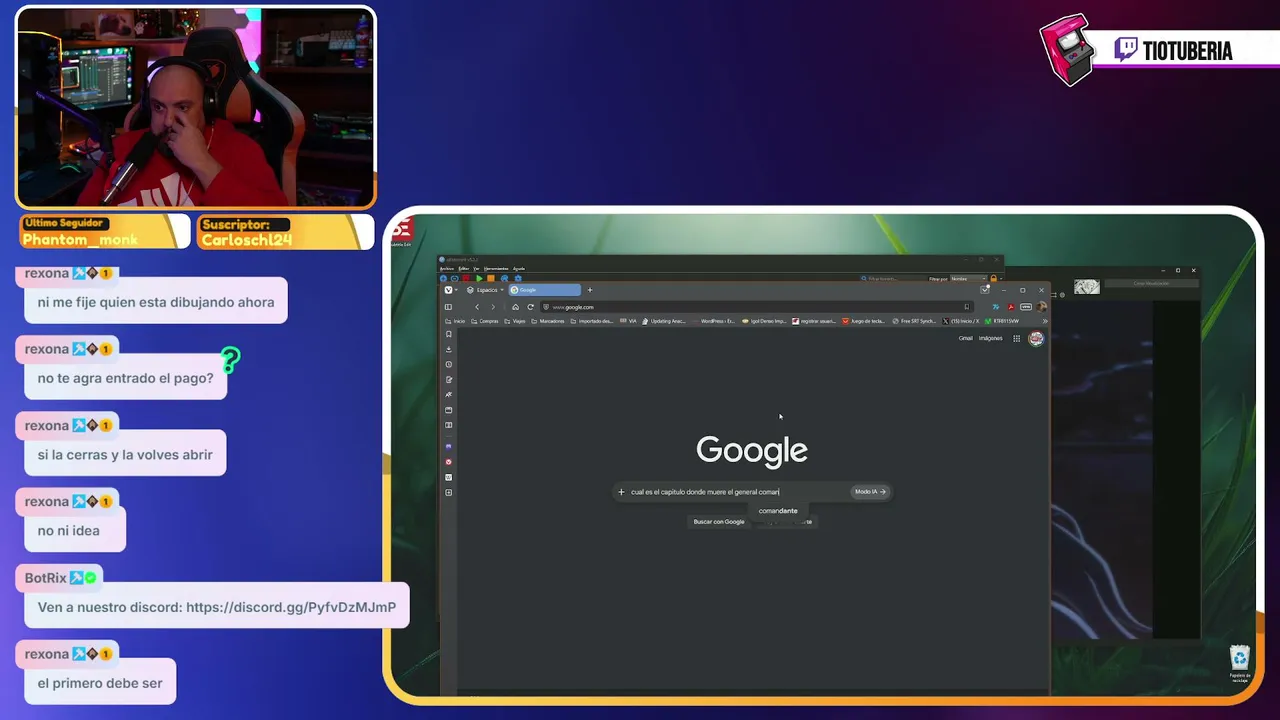The width and height of the screenshot is (1280, 720).
Task: Open a new browser tab
Action: 590,290
